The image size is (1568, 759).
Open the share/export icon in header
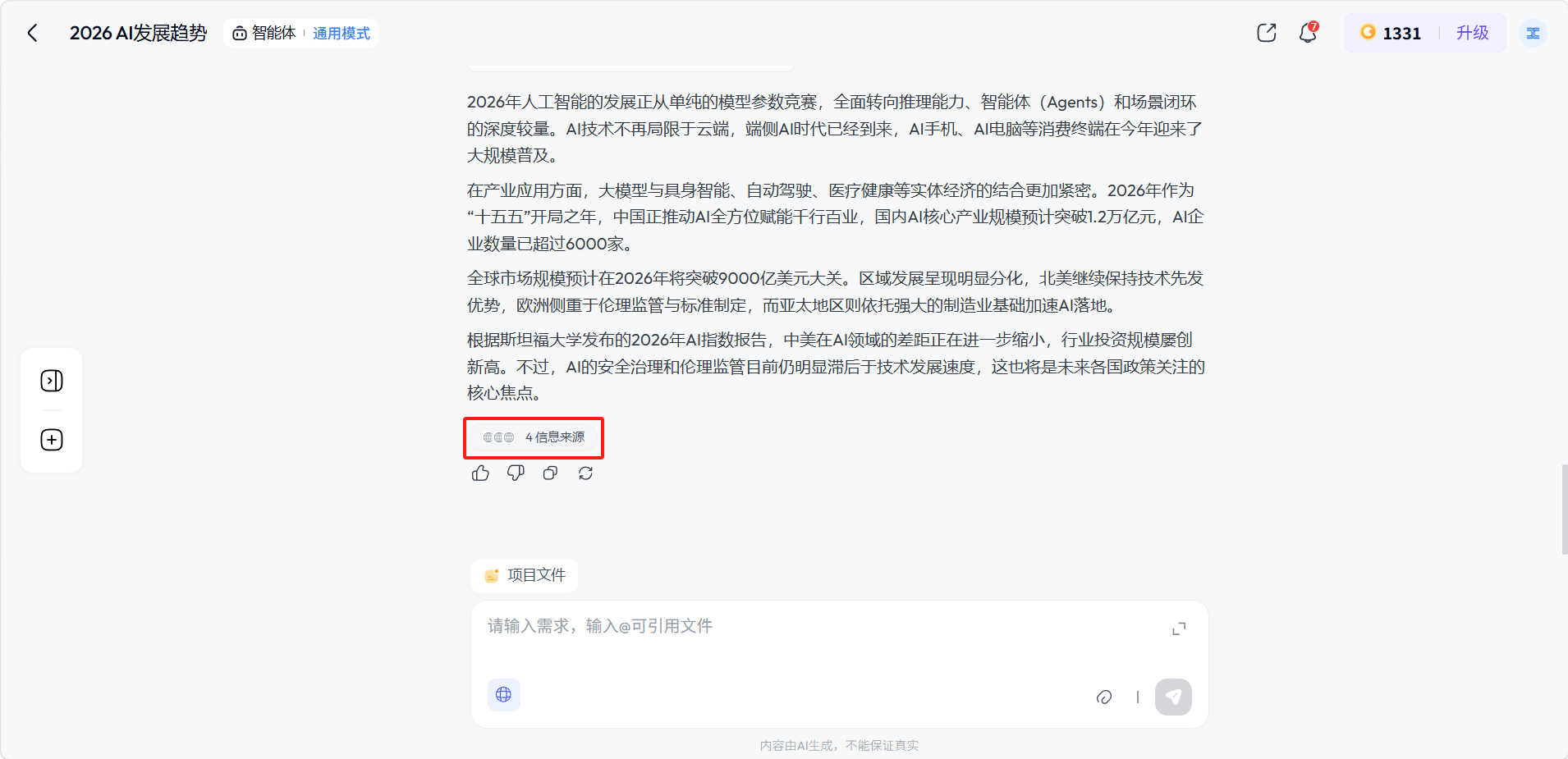tap(1267, 33)
